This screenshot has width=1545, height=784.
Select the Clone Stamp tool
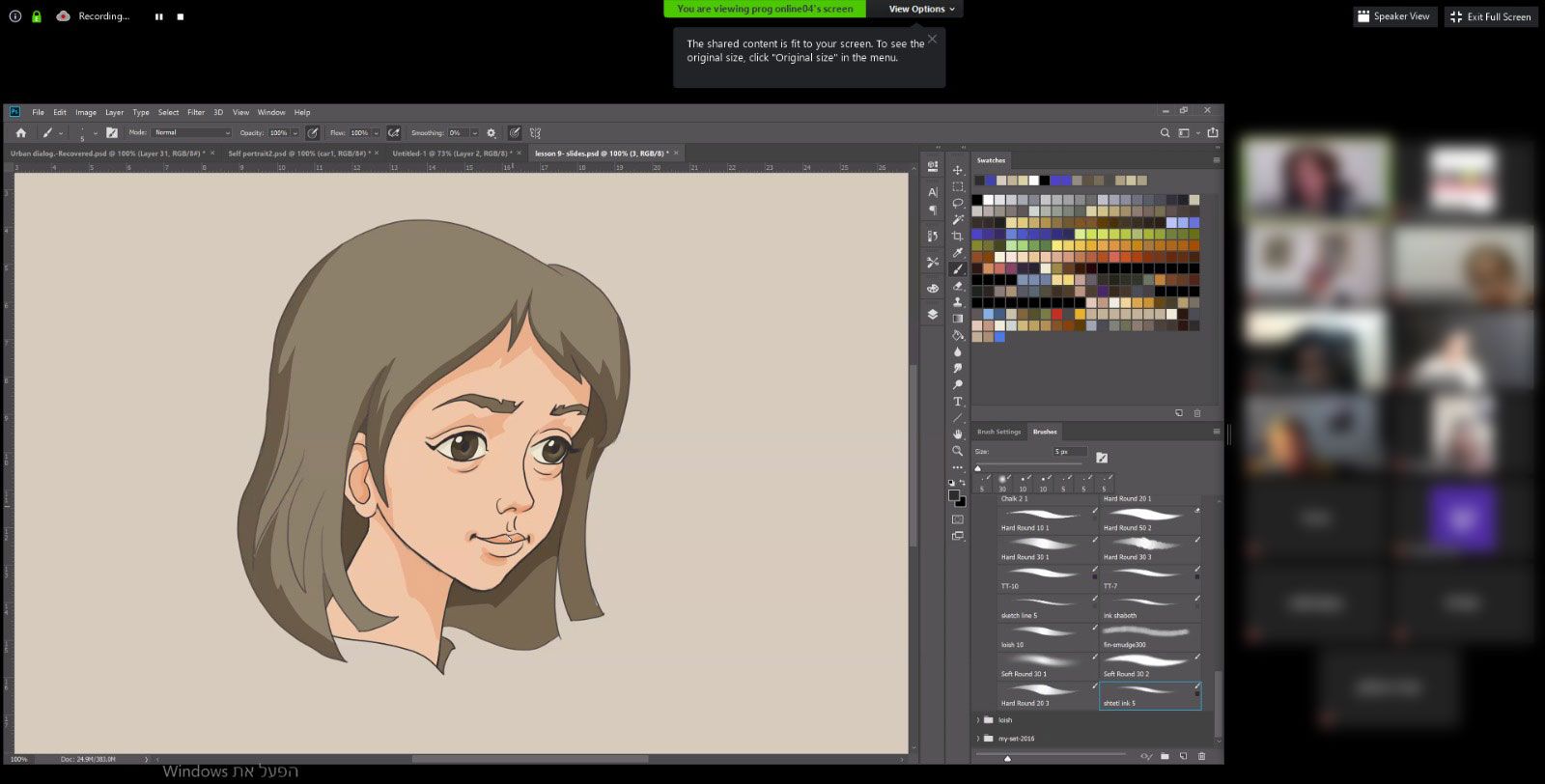click(x=958, y=302)
